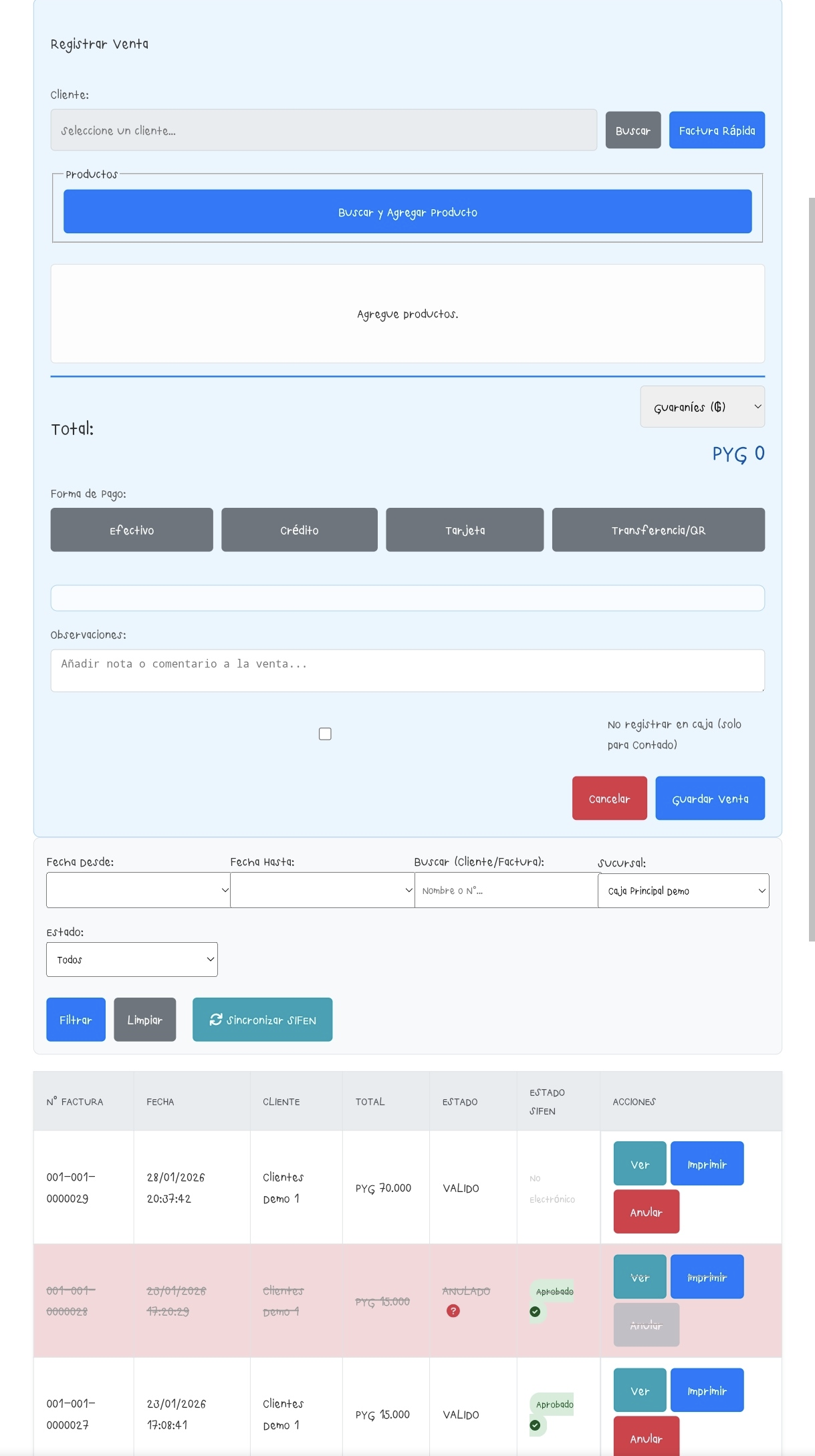The width and height of the screenshot is (815, 1456).
Task: Click the Limpiar button
Action: (145, 1020)
